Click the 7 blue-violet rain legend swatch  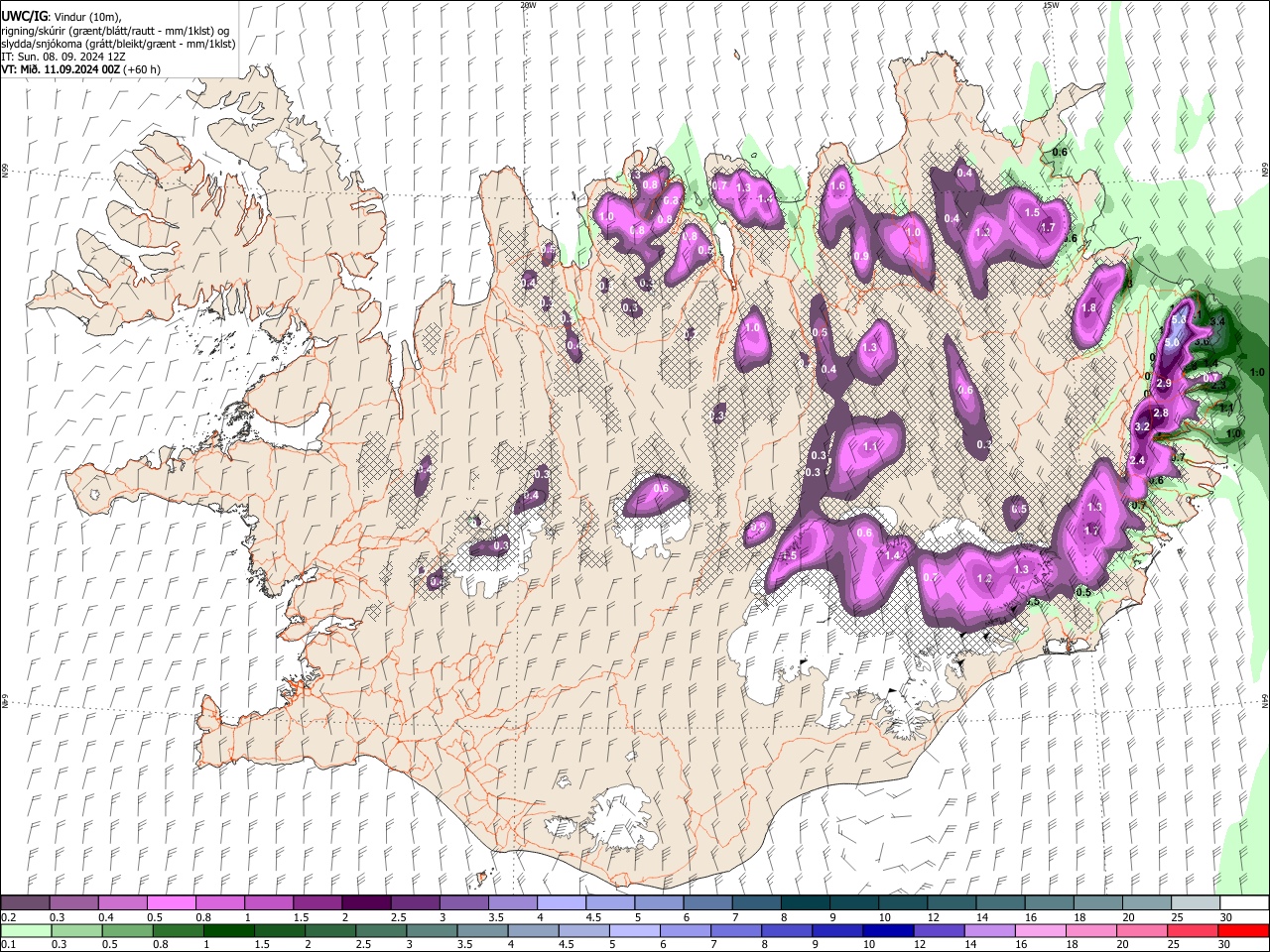coord(735,930)
